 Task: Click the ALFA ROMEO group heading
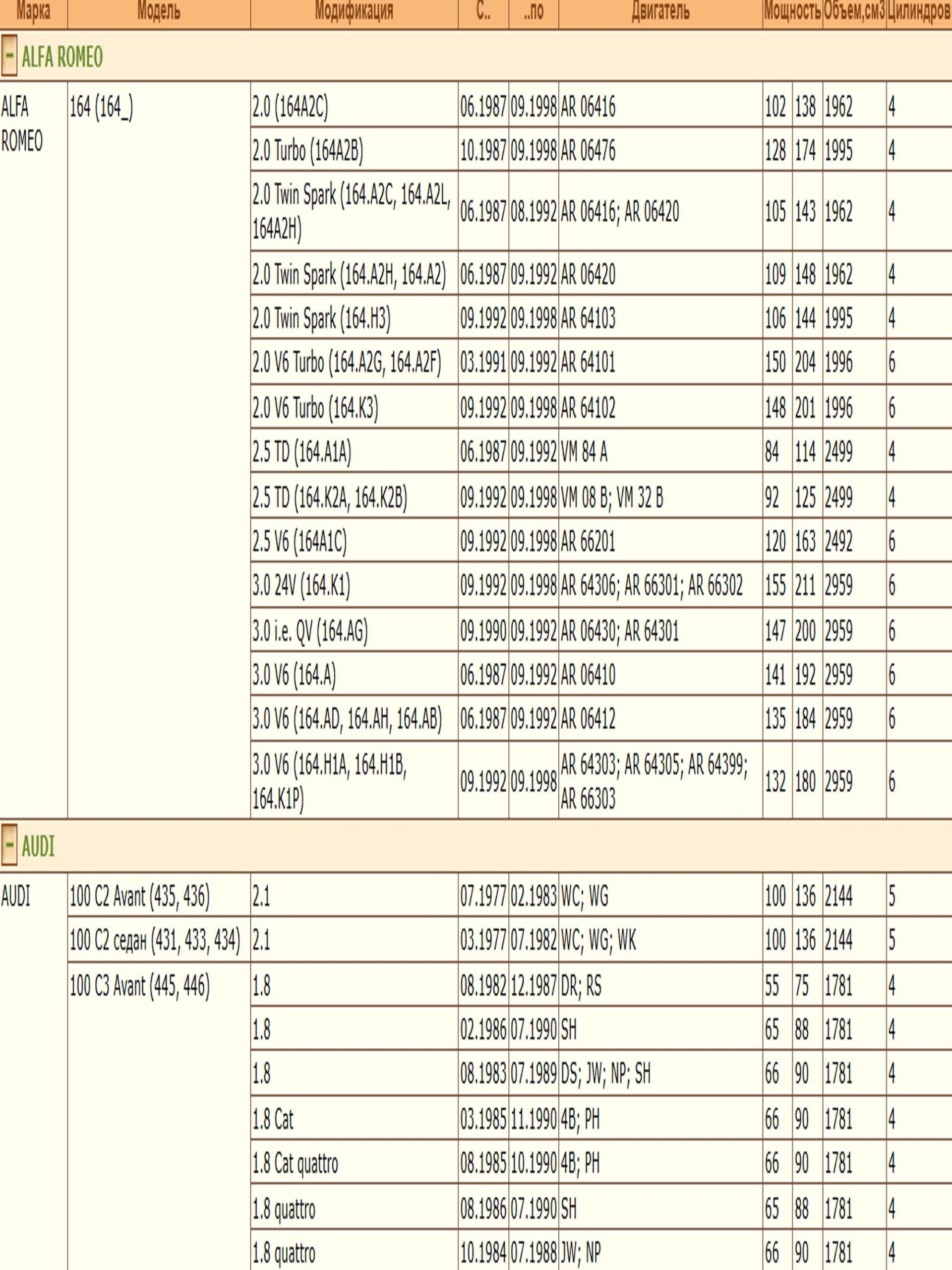tap(62, 57)
